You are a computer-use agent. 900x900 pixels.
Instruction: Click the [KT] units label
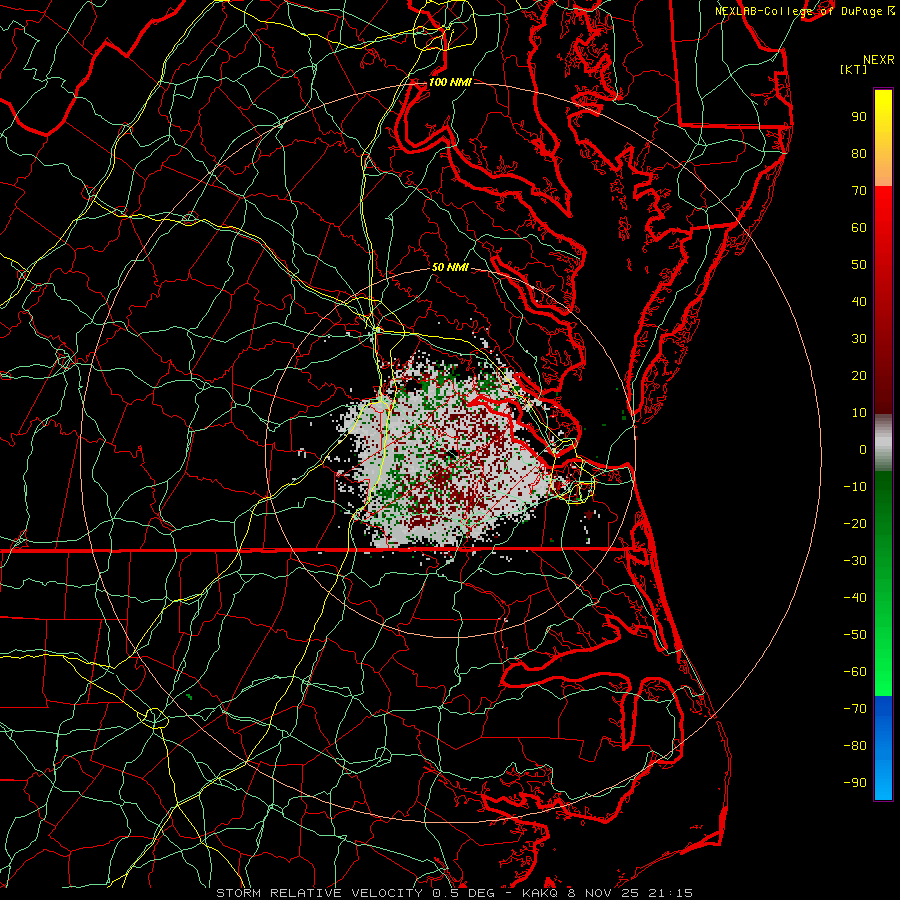coord(854,69)
